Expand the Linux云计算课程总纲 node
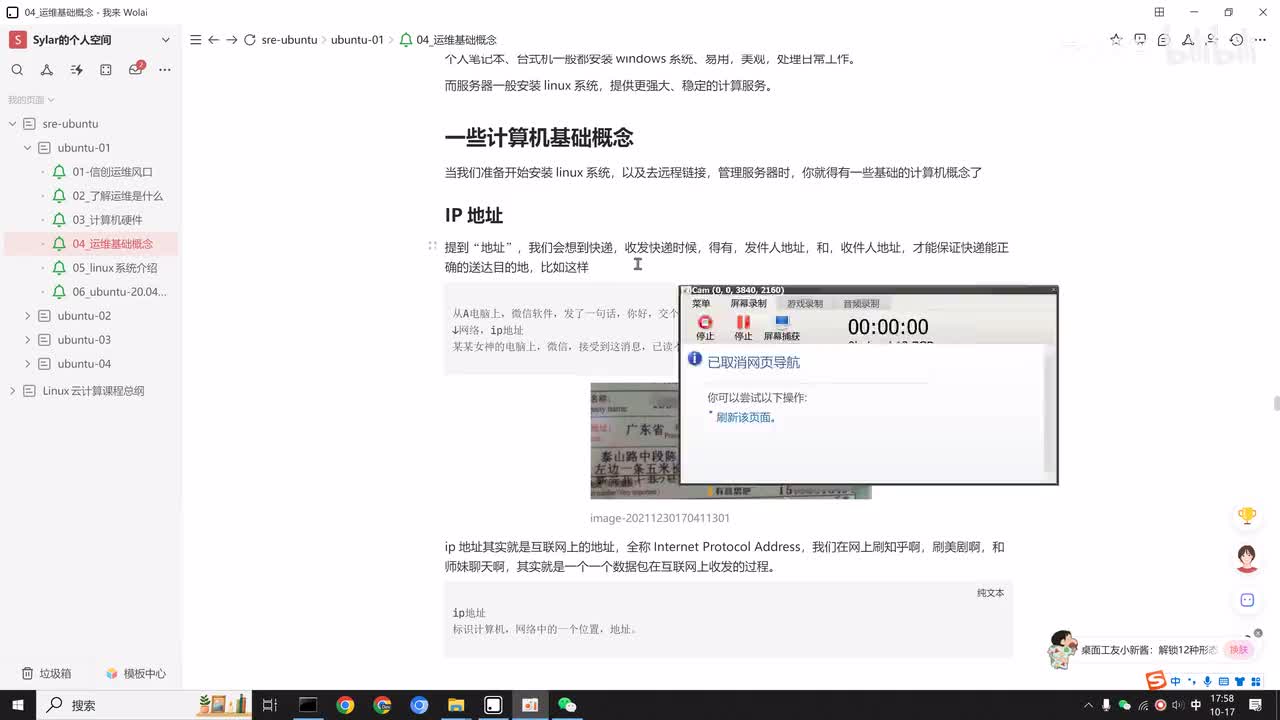1280x720 pixels. (x=13, y=391)
